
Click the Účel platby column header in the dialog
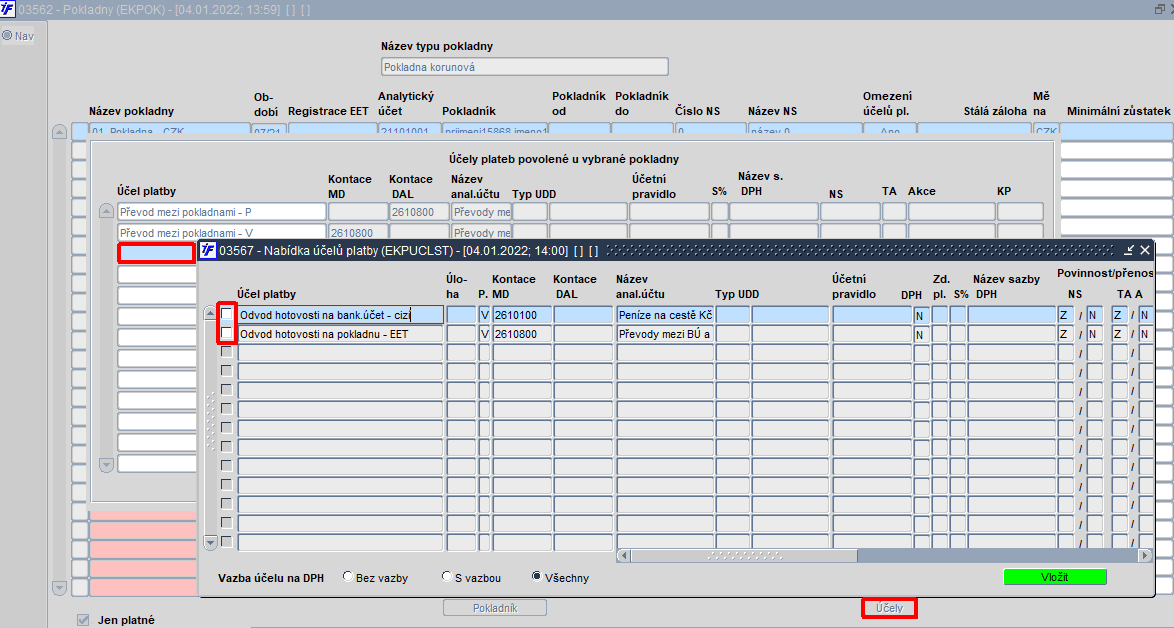point(267,294)
